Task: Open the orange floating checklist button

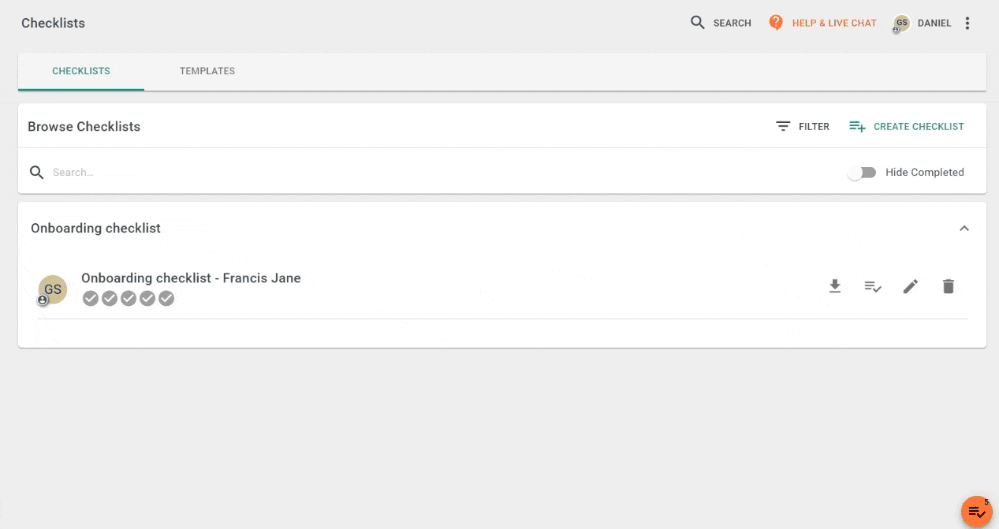Action: 977,511
